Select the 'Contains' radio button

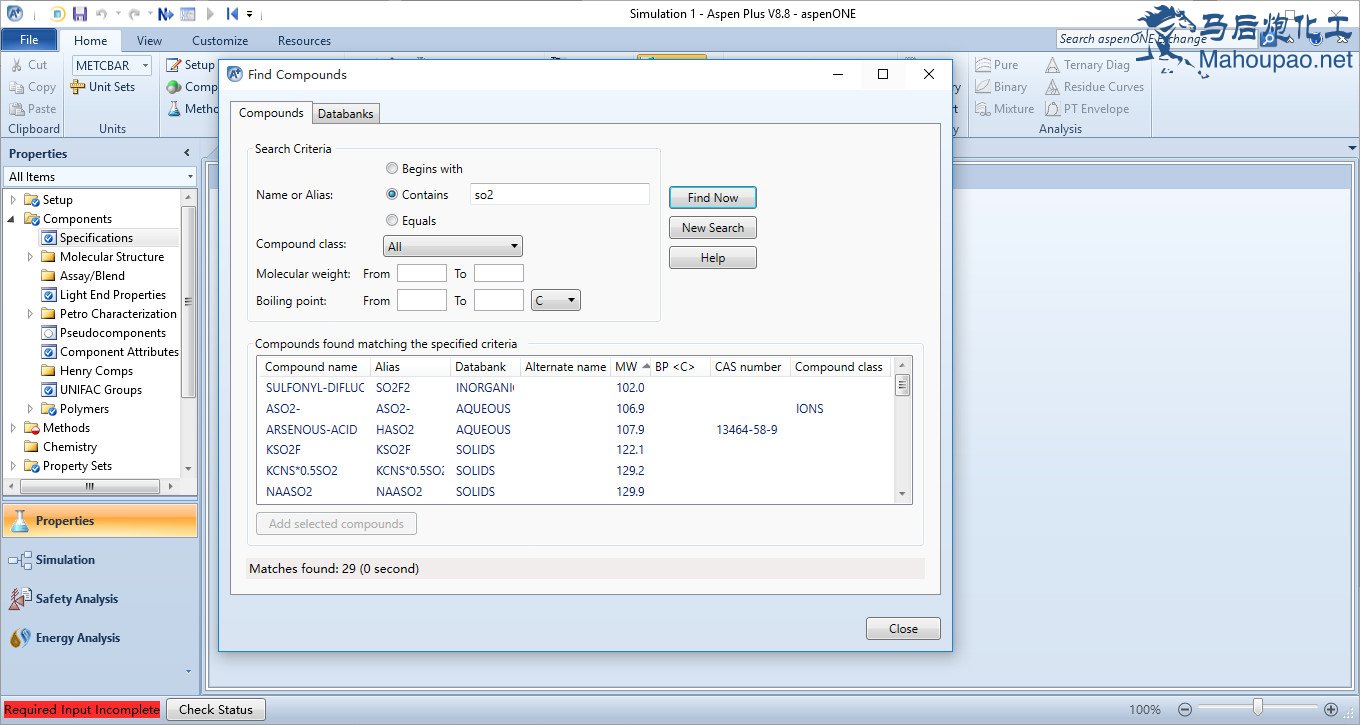pos(392,195)
